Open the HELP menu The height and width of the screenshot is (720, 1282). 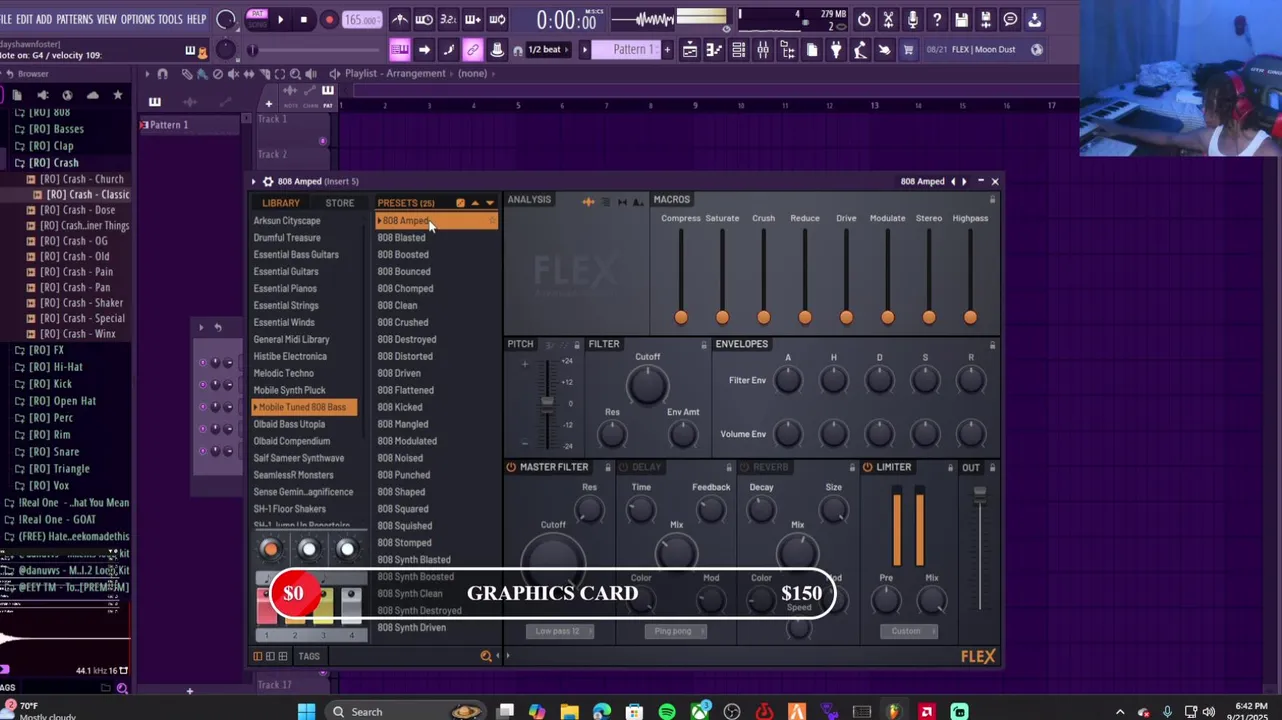coord(197,20)
